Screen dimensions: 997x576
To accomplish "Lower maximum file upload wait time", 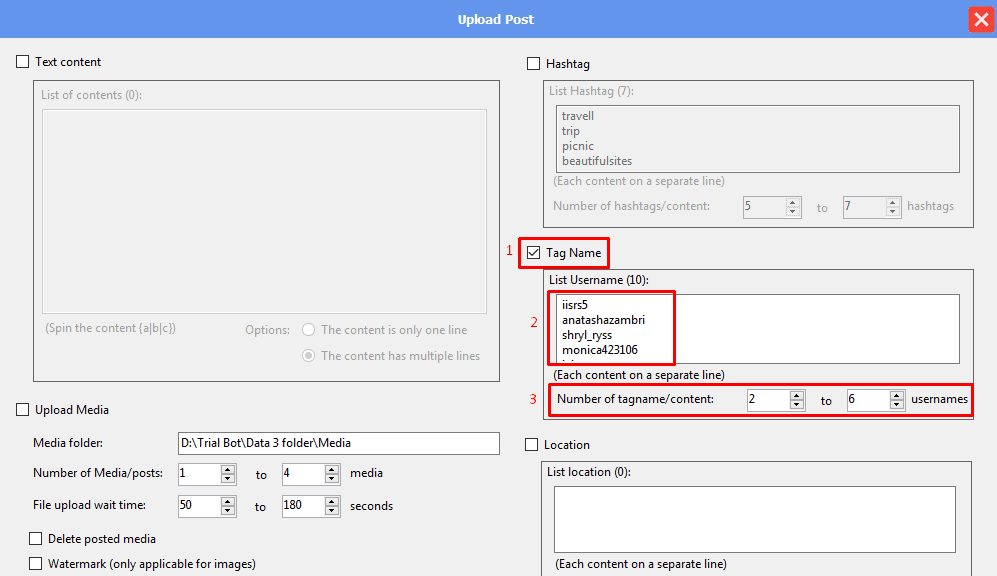I will pos(332,510).
